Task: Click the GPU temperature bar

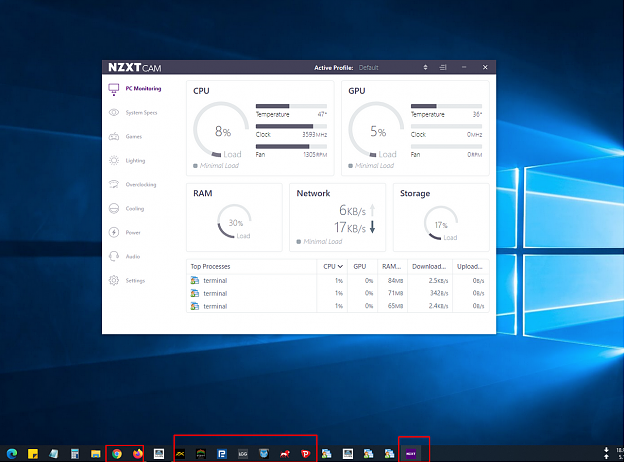Action: click(x=446, y=106)
